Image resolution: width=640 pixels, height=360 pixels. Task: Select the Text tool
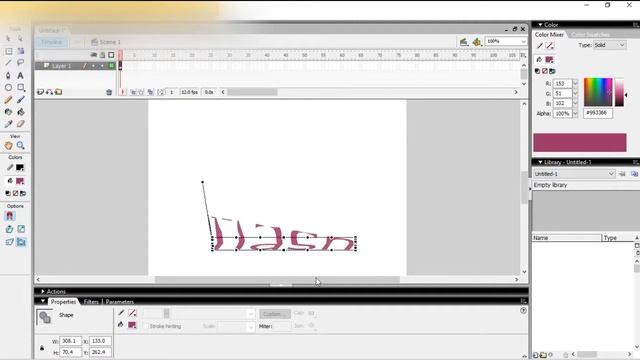coord(20,76)
